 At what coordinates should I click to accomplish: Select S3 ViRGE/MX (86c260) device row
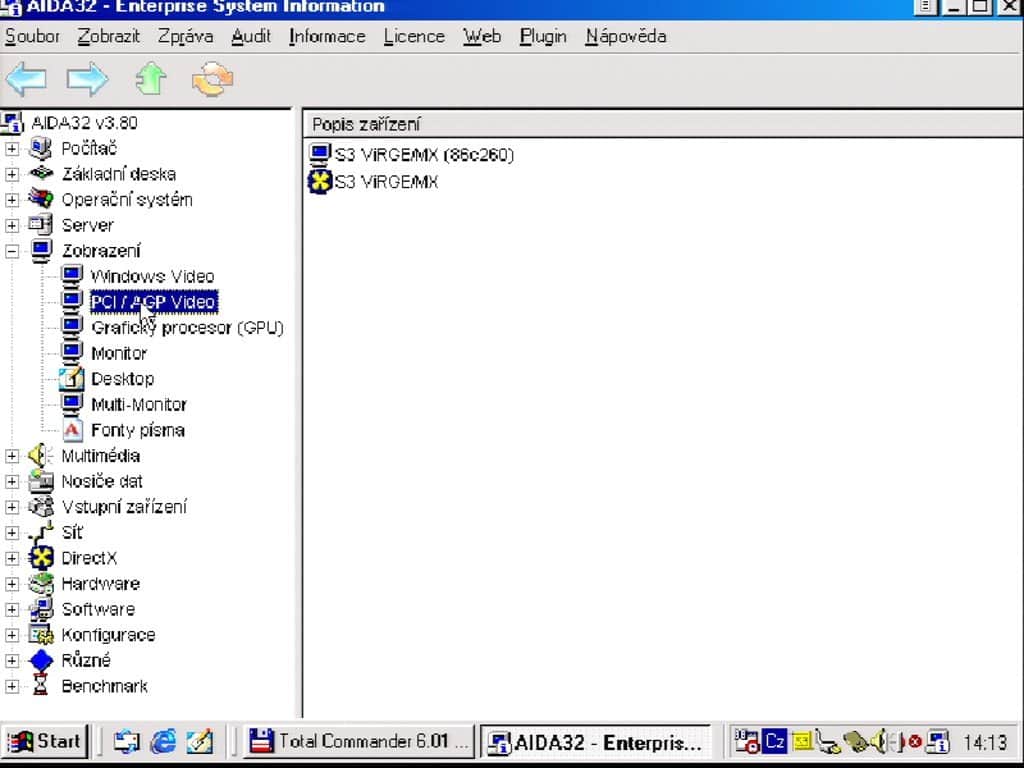point(411,155)
